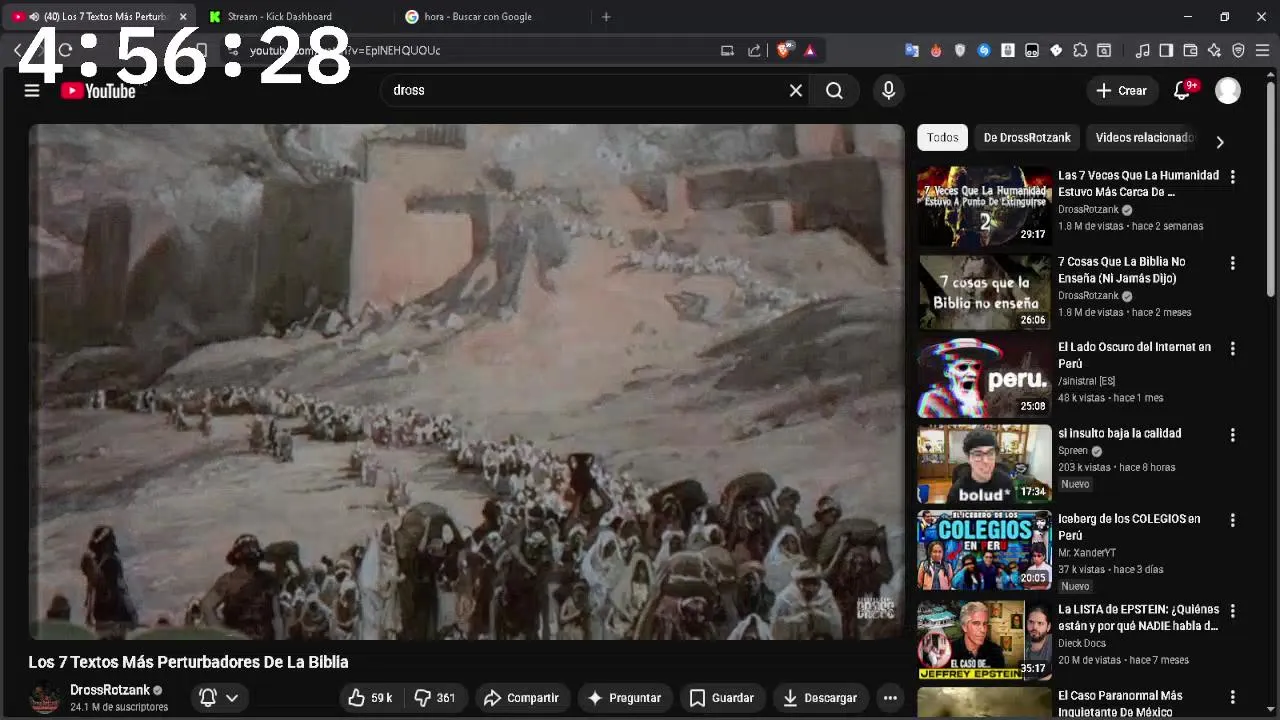Screen dimensions: 1280x720
Task: Toggle the browser sidebar panel icon
Action: pyautogui.click(x=1166, y=50)
